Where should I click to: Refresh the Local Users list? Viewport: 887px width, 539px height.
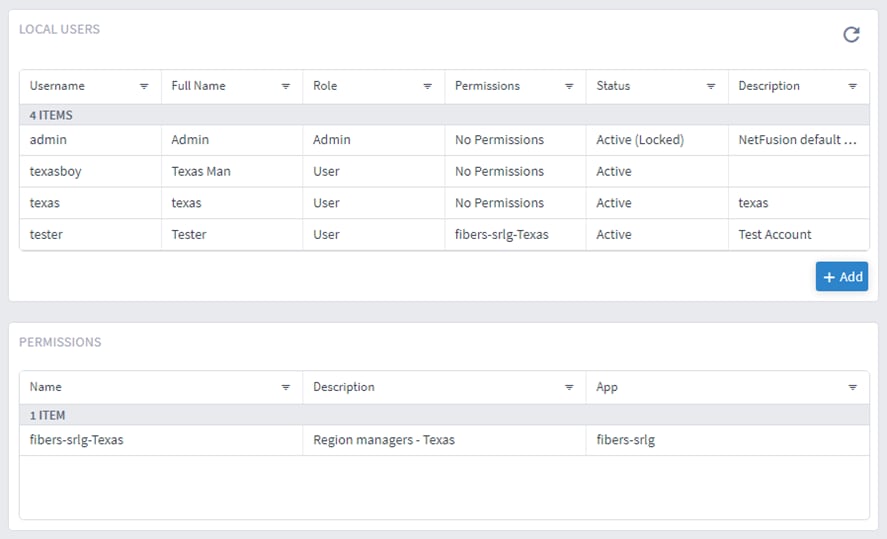tap(851, 35)
